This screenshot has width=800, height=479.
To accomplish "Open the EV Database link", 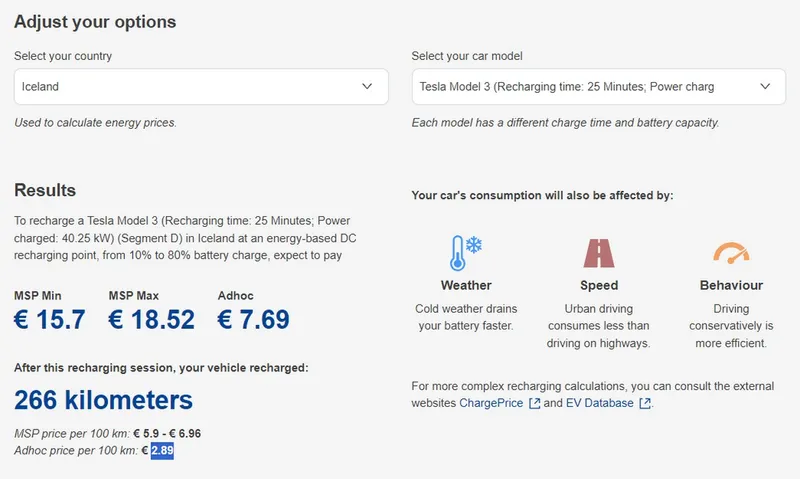I will click(x=600, y=404).
